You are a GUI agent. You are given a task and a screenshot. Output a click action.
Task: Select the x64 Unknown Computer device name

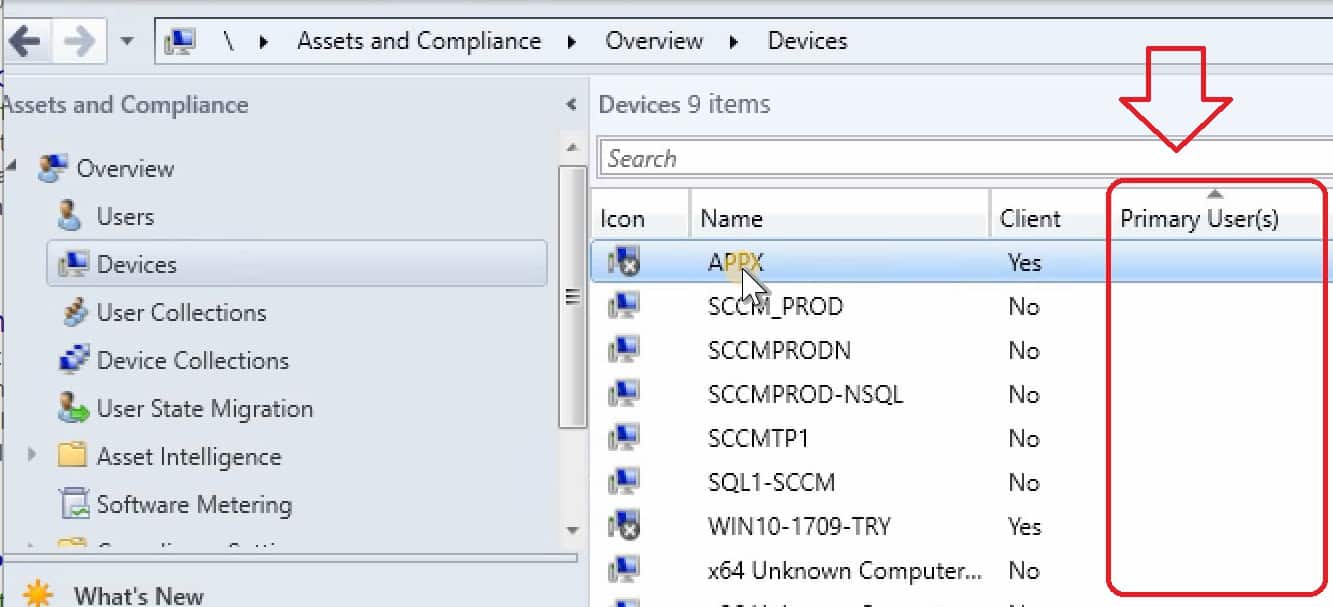[845, 571]
